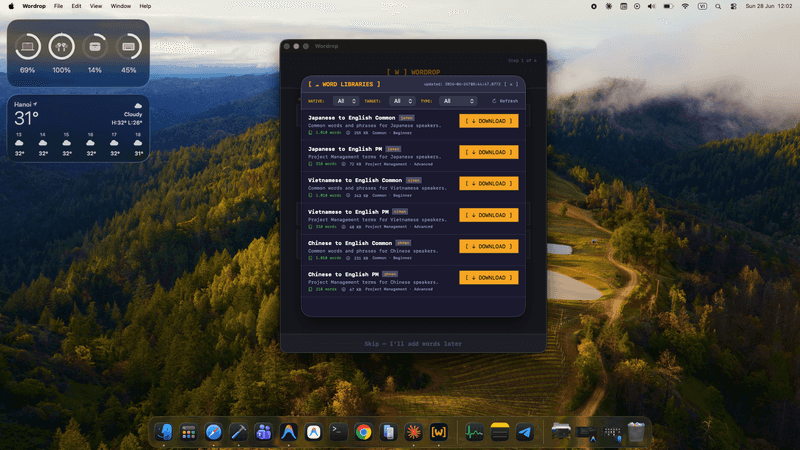The width and height of the screenshot is (800, 450).
Task: Click the 100% AirPods battery ring
Action: (61, 46)
